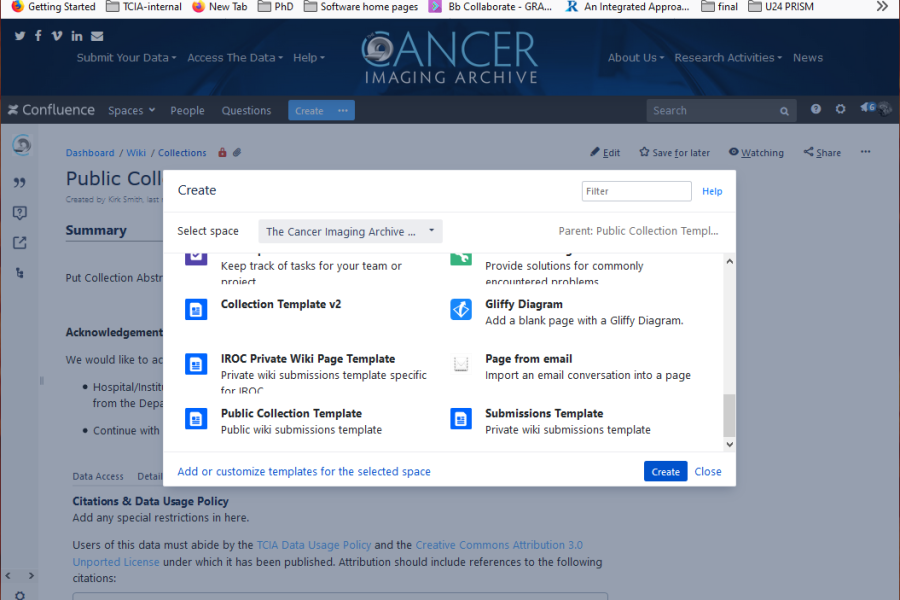
Task: Open the TCIA Data Usage Policy link
Action: click(x=313, y=545)
